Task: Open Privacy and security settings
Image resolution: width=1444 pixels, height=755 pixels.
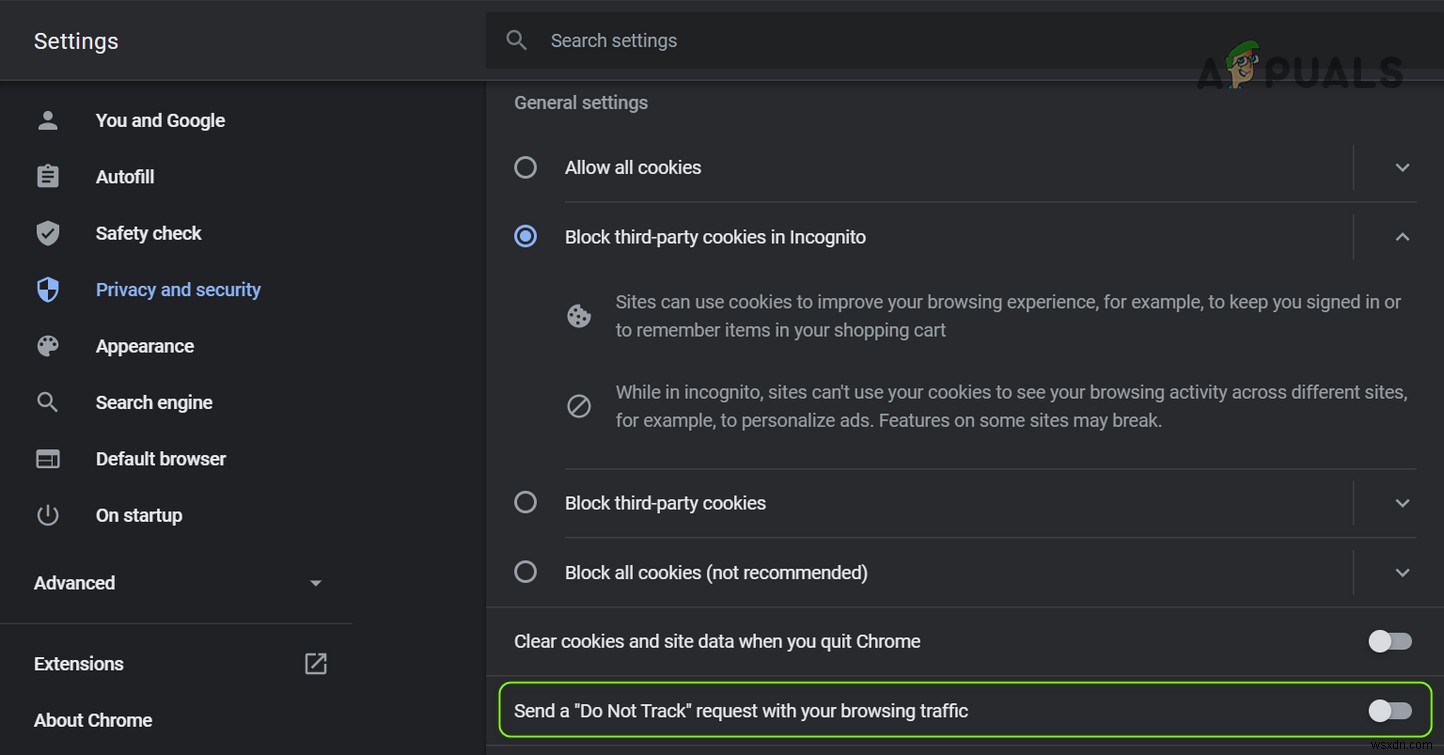Action: click(178, 290)
